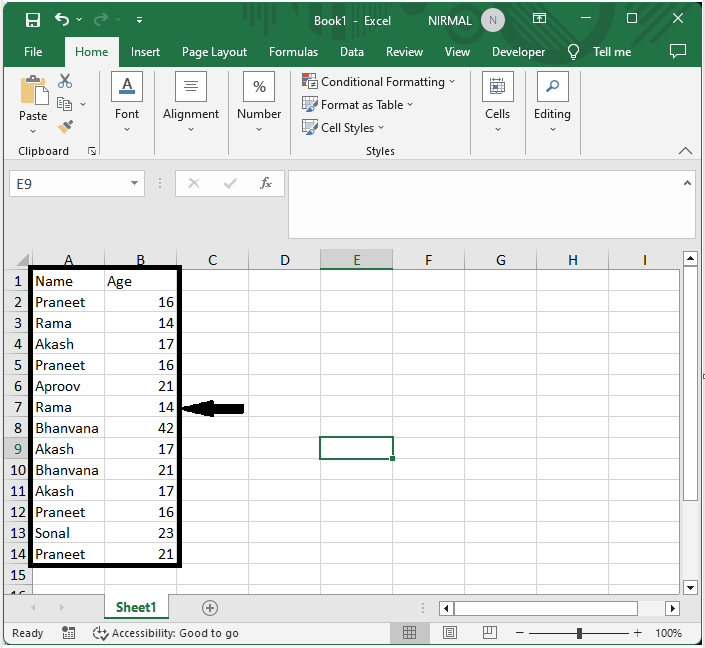This screenshot has height=648, width=705.
Task: Click the Select All corner triangle
Action: coord(22,259)
